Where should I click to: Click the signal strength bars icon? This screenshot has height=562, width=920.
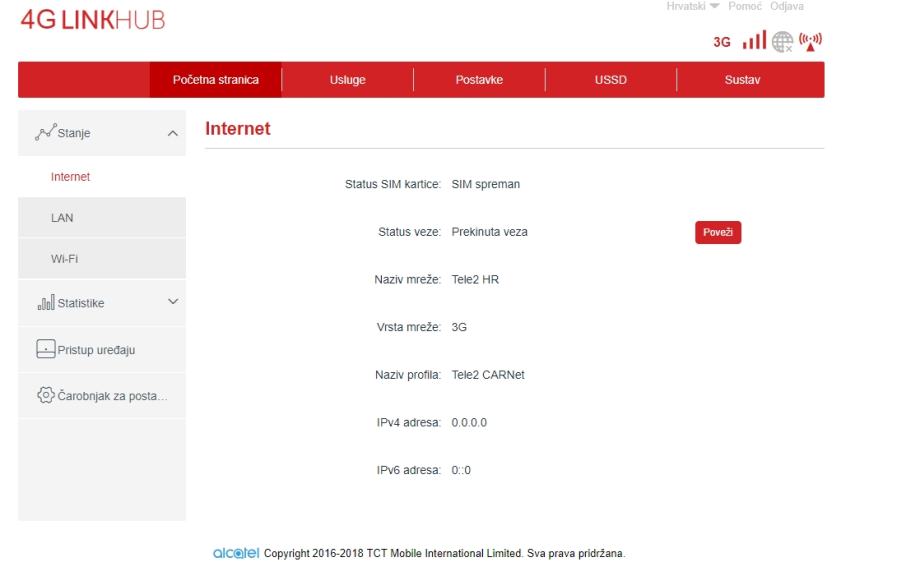click(x=754, y=40)
